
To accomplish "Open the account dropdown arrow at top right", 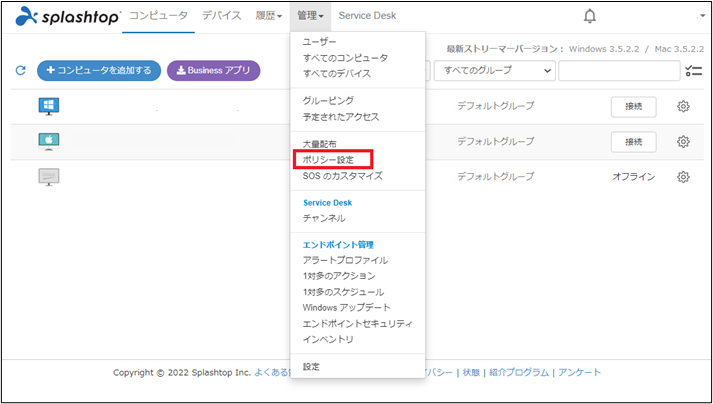I will [702, 16].
